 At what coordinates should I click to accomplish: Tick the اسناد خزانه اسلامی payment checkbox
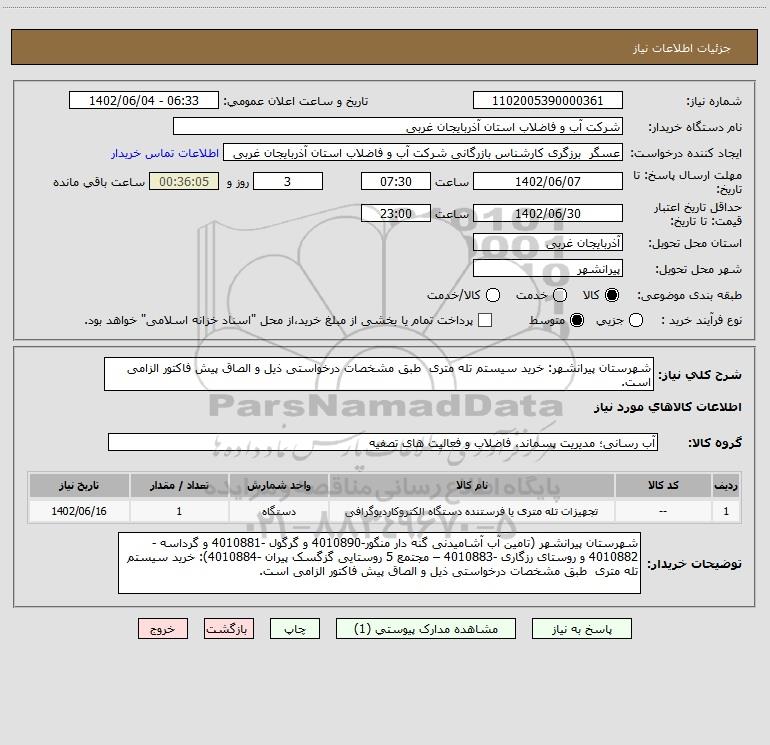point(485,320)
